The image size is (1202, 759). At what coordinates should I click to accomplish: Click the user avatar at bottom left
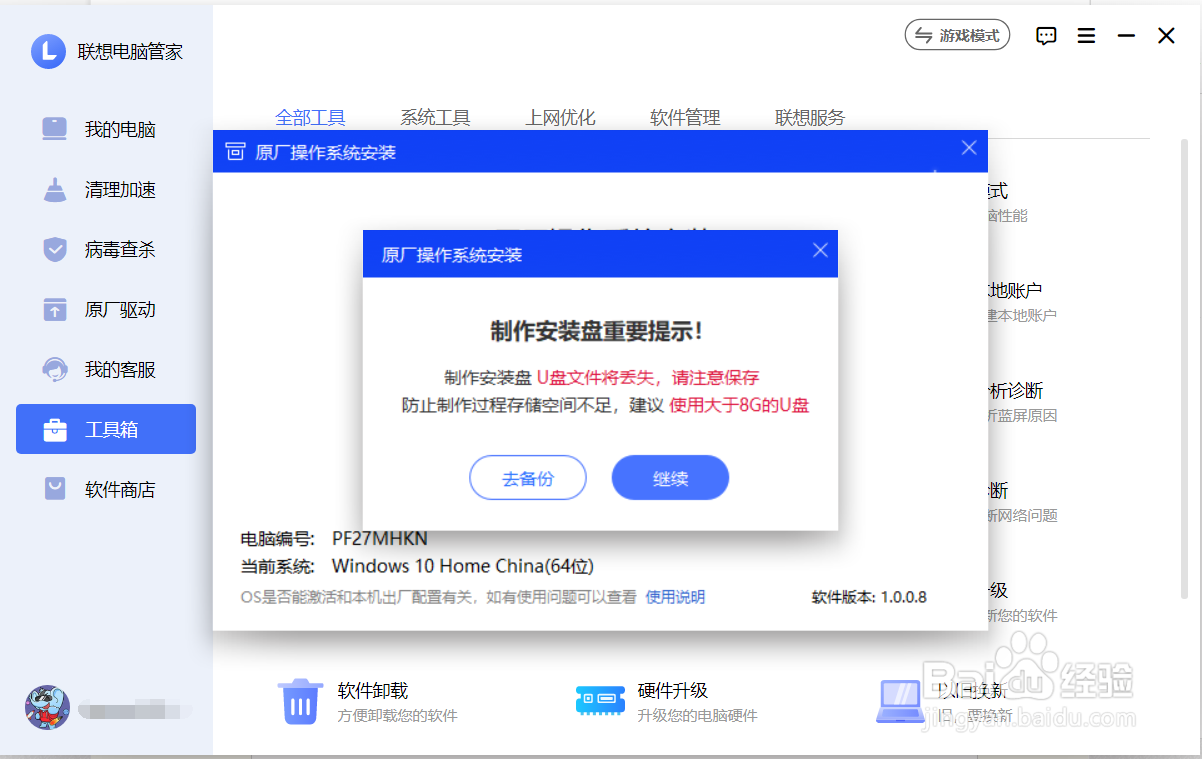click(x=47, y=707)
